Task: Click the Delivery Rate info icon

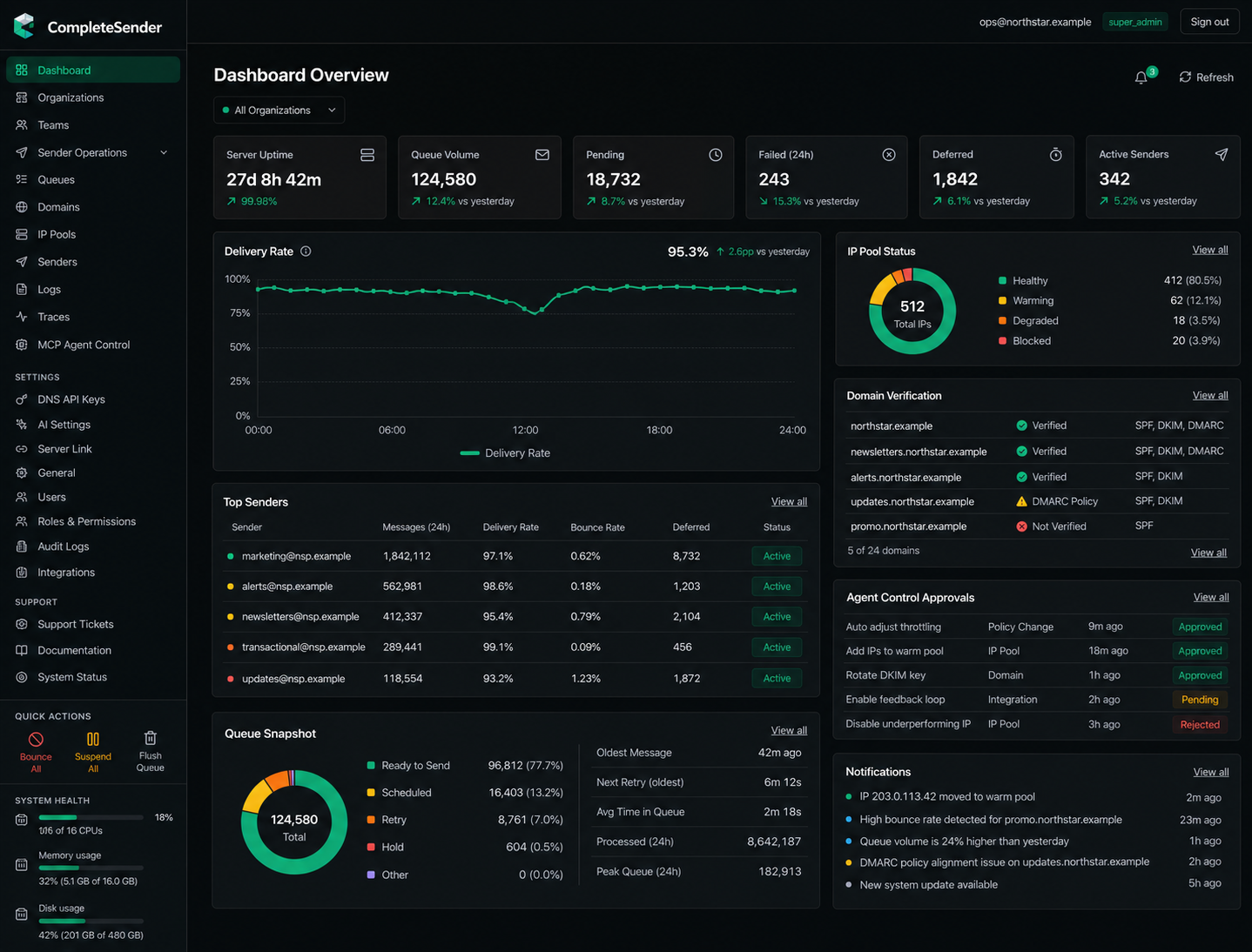Action: pyautogui.click(x=306, y=251)
